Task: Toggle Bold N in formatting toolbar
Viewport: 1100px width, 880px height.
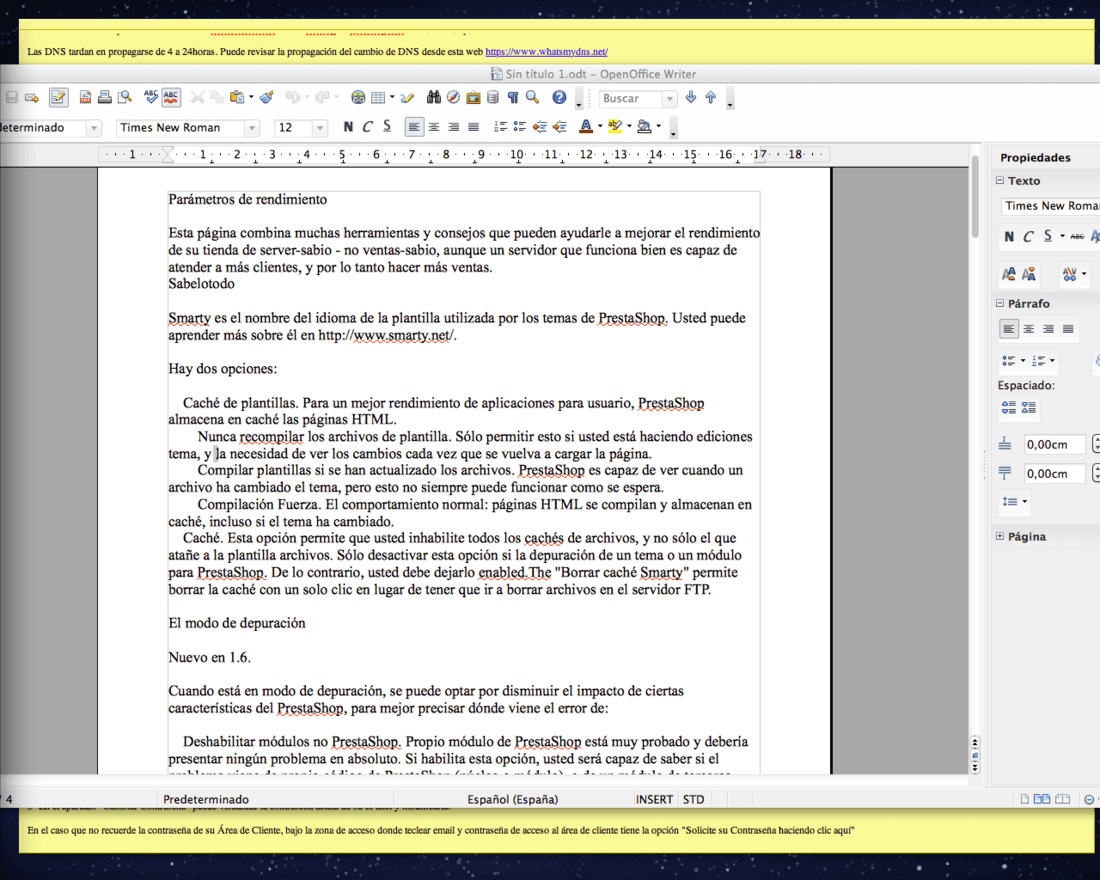Action: [x=348, y=127]
